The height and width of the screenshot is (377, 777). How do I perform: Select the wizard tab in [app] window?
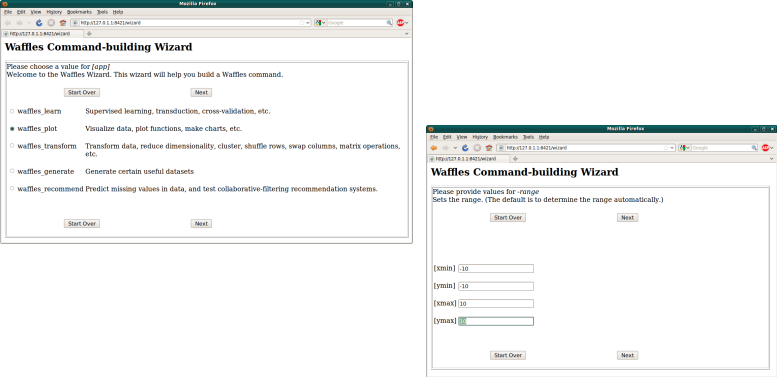coord(42,34)
